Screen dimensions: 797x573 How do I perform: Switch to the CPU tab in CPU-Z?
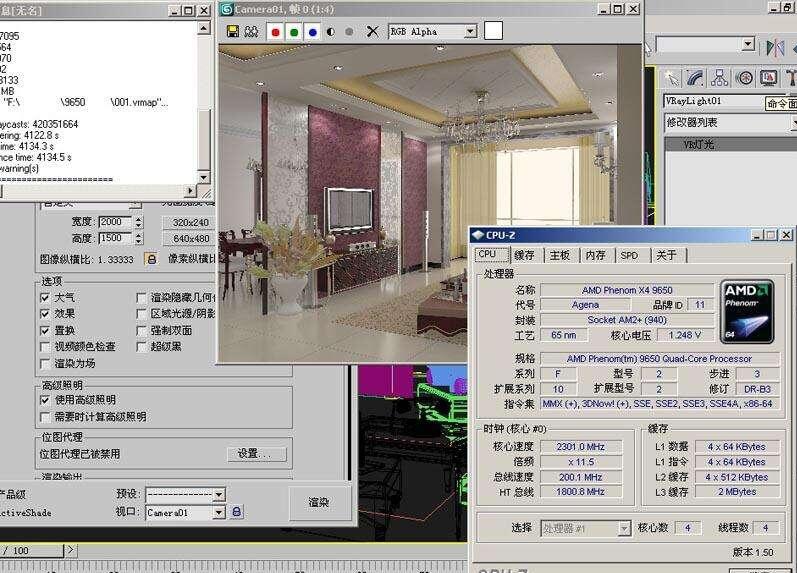tap(491, 254)
